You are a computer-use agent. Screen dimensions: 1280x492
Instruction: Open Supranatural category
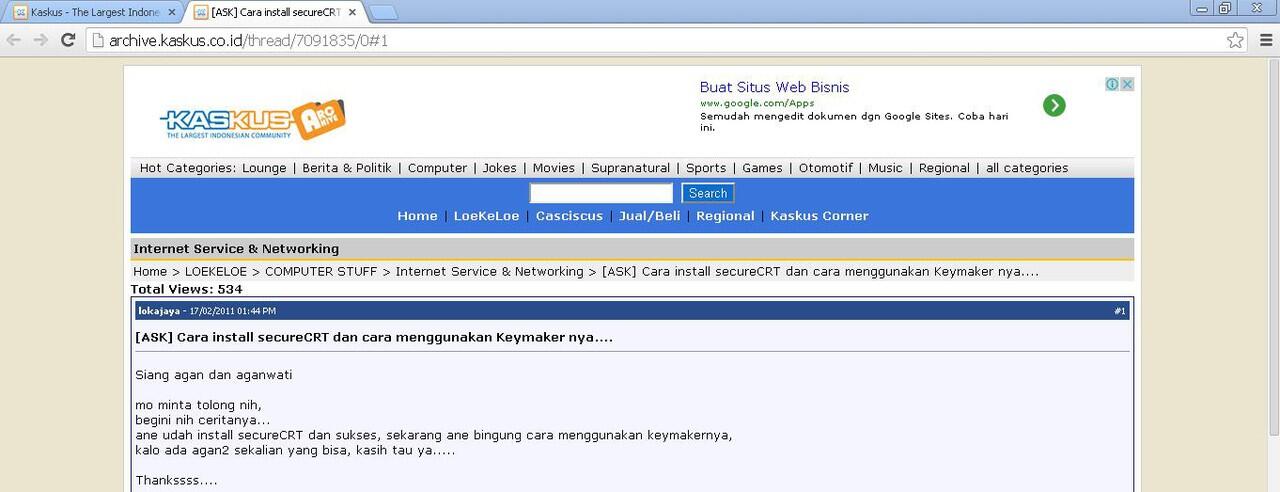coord(630,168)
